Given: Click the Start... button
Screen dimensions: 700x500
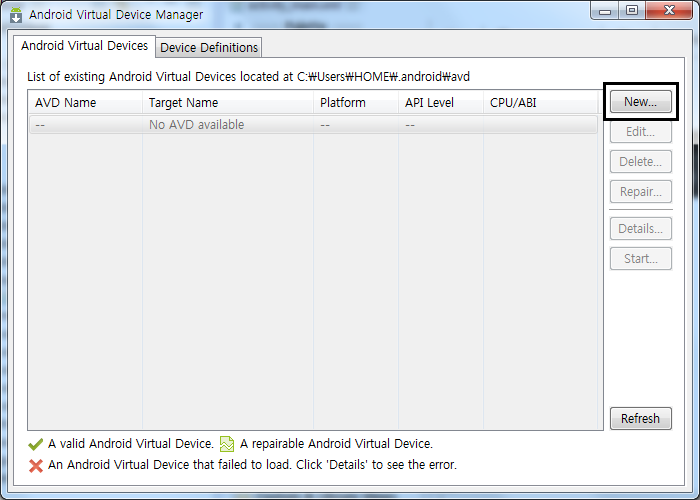Looking at the screenshot, I should [641, 258].
